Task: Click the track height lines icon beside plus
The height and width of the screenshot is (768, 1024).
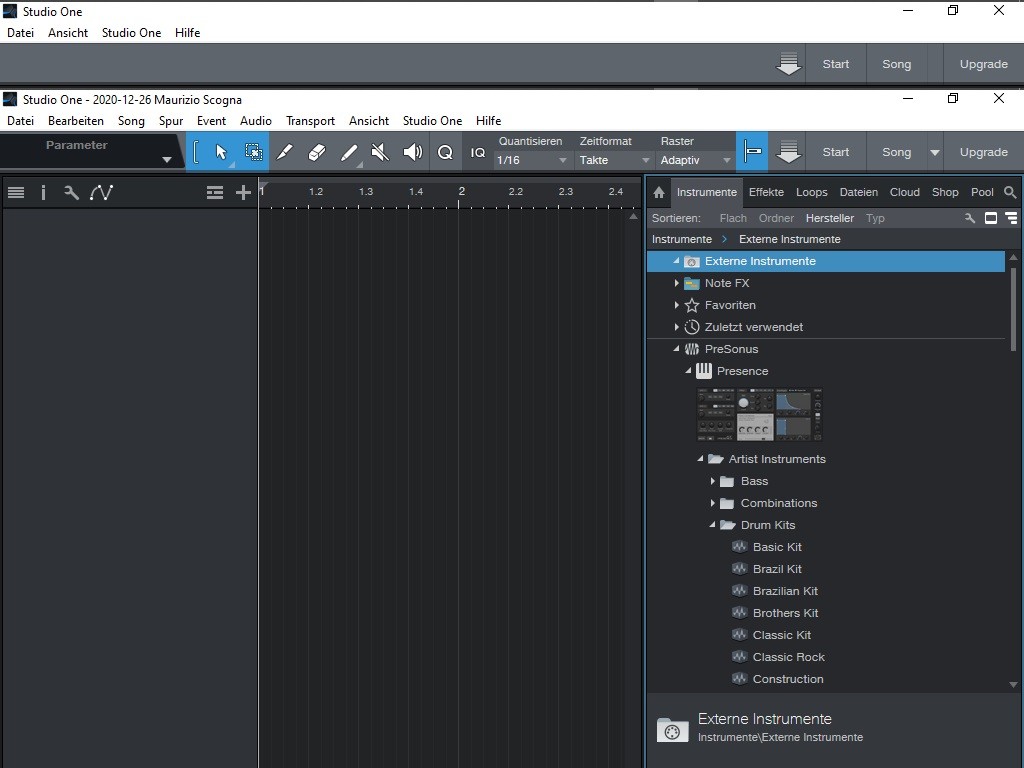Action: (x=215, y=192)
